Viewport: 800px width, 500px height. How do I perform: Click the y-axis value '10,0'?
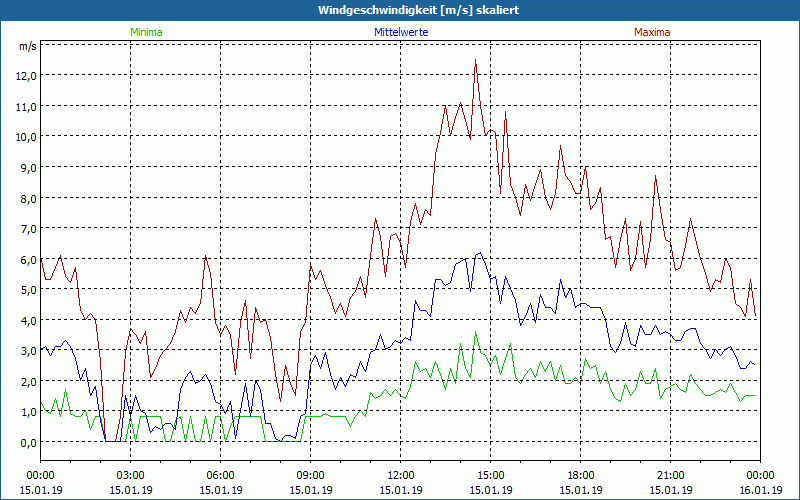coord(27,137)
